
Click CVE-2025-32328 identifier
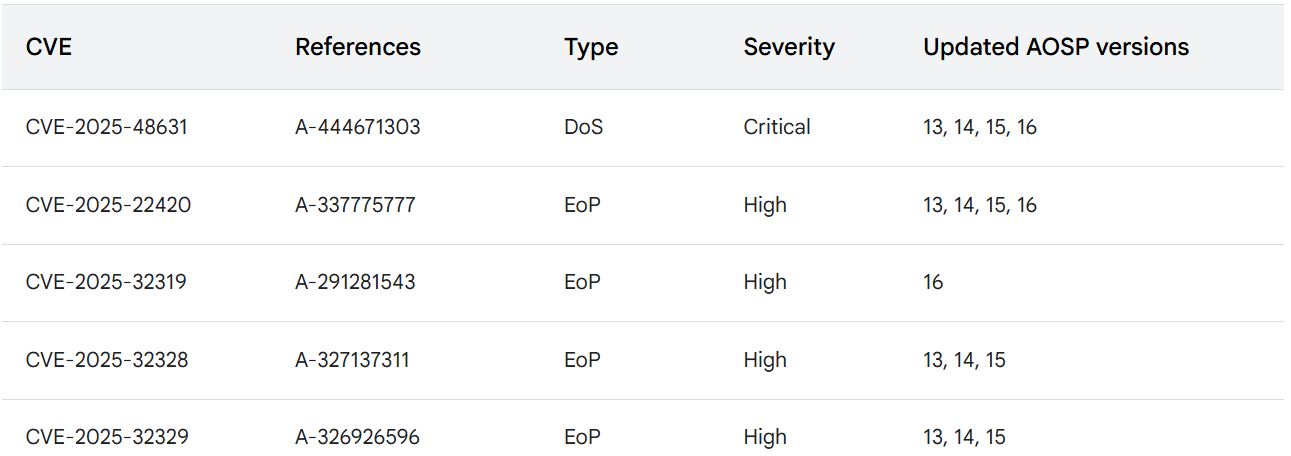coord(107,360)
